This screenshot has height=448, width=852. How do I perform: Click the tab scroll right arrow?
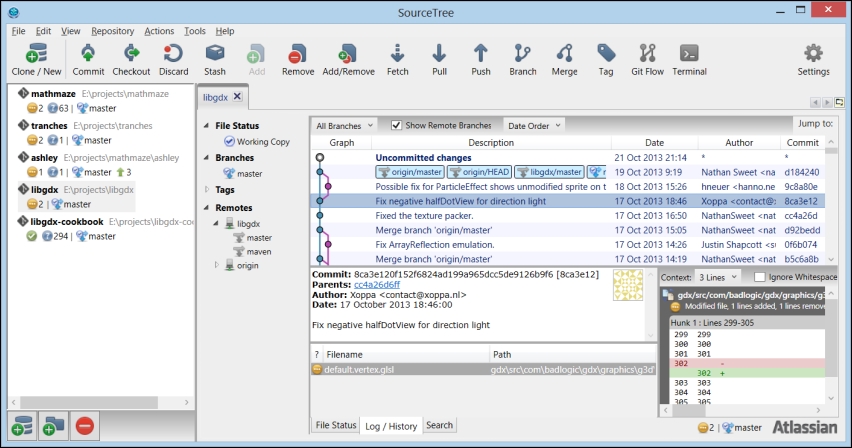(827, 102)
